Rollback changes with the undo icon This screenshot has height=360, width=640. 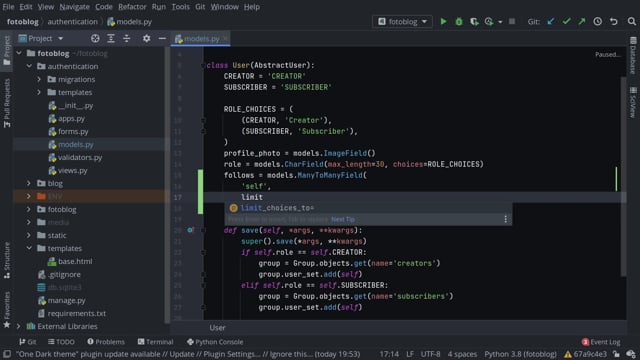[613, 22]
